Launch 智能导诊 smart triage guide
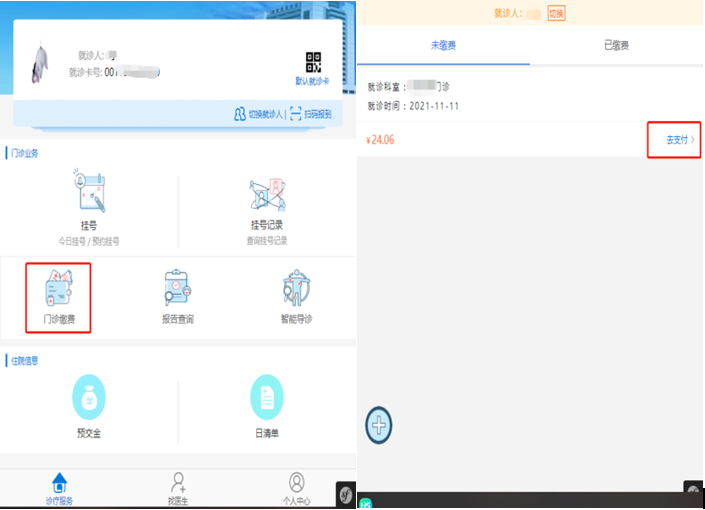Screen dimensions: 705x510 point(296,289)
